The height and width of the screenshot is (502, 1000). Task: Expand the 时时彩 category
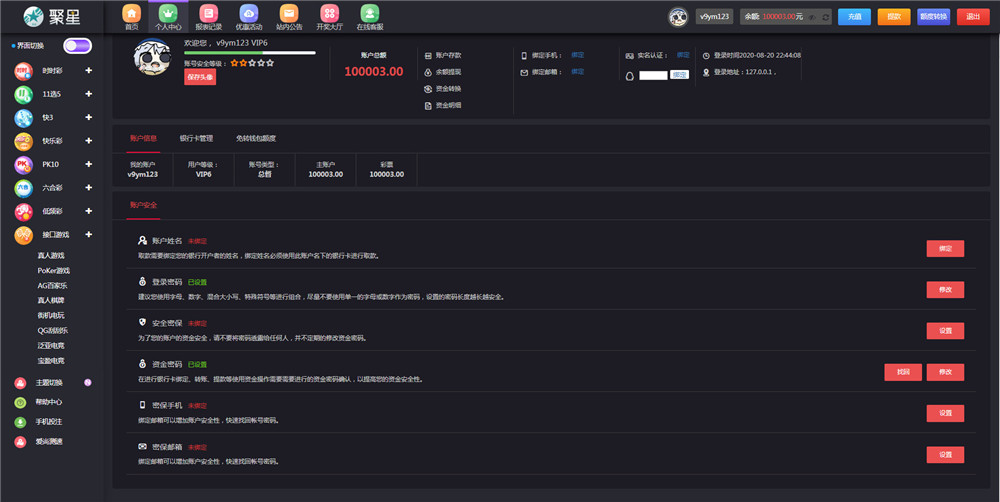pyautogui.click(x=89, y=71)
